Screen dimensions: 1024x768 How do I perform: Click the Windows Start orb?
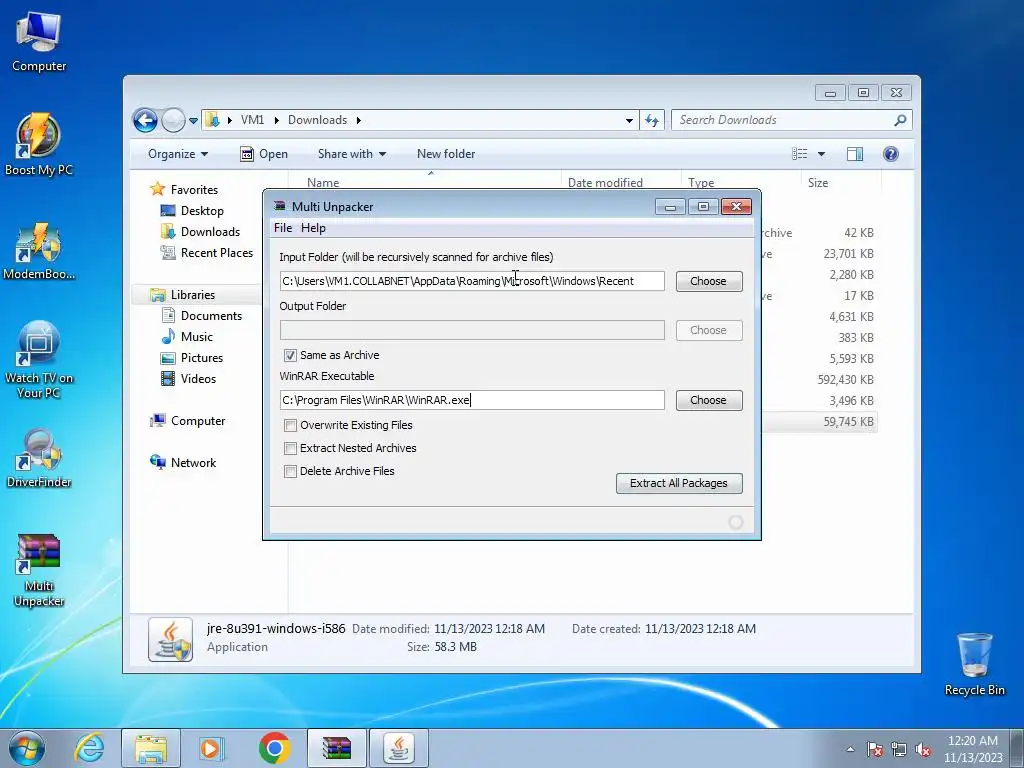coord(27,748)
